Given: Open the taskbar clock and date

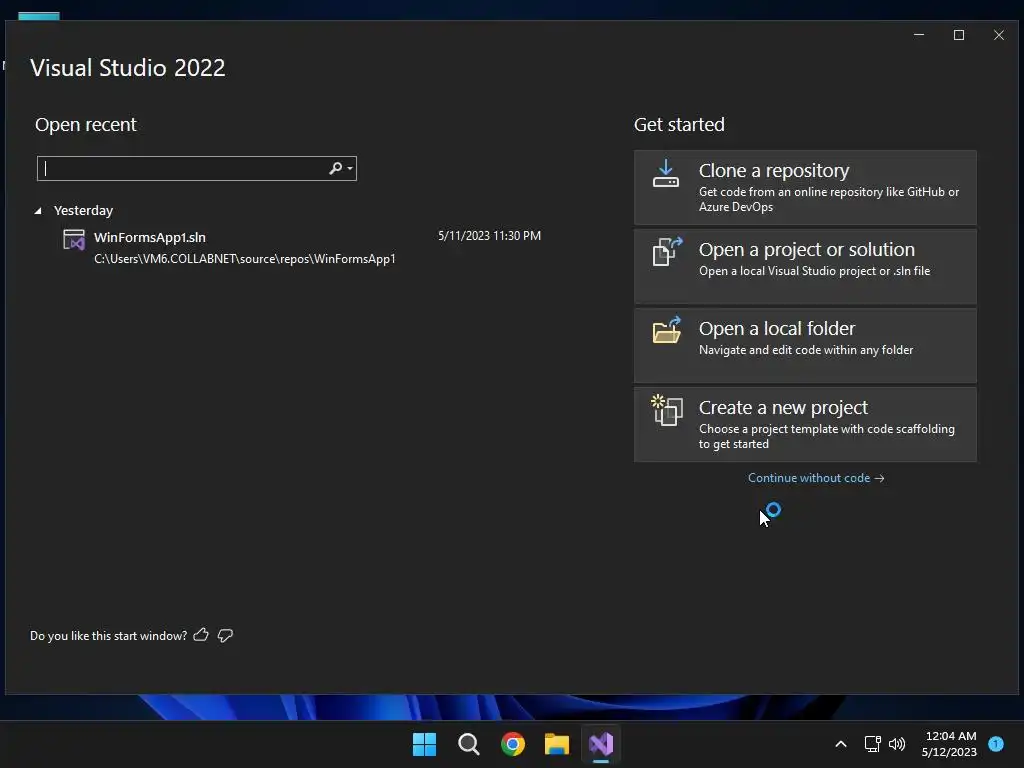Looking at the screenshot, I should click(950, 744).
